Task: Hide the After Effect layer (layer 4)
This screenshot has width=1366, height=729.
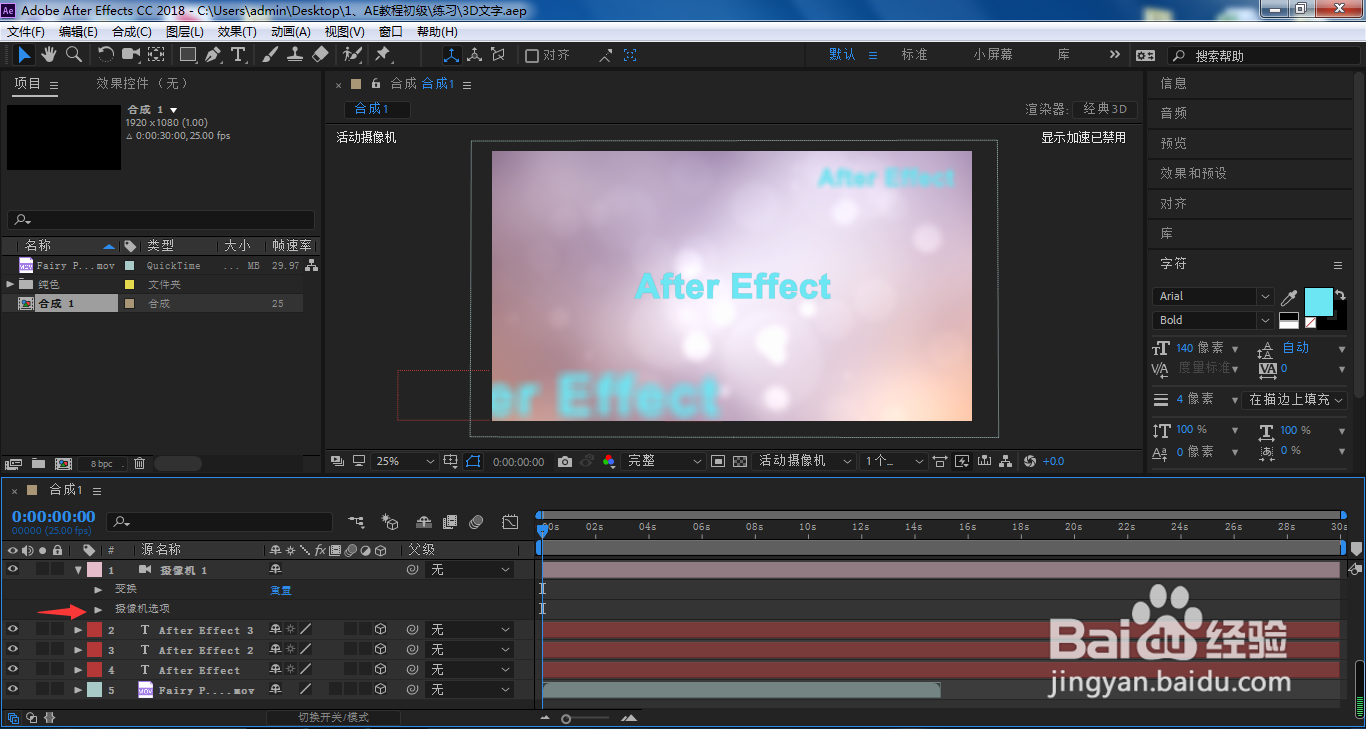Action: pyautogui.click(x=13, y=669)
